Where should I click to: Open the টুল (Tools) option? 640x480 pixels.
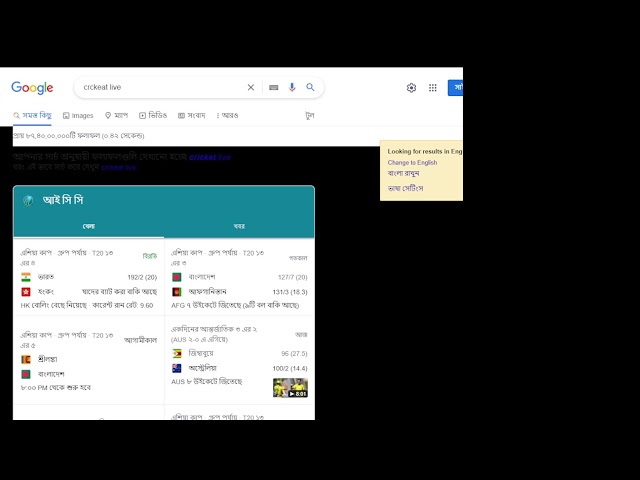tap(310, 116)
